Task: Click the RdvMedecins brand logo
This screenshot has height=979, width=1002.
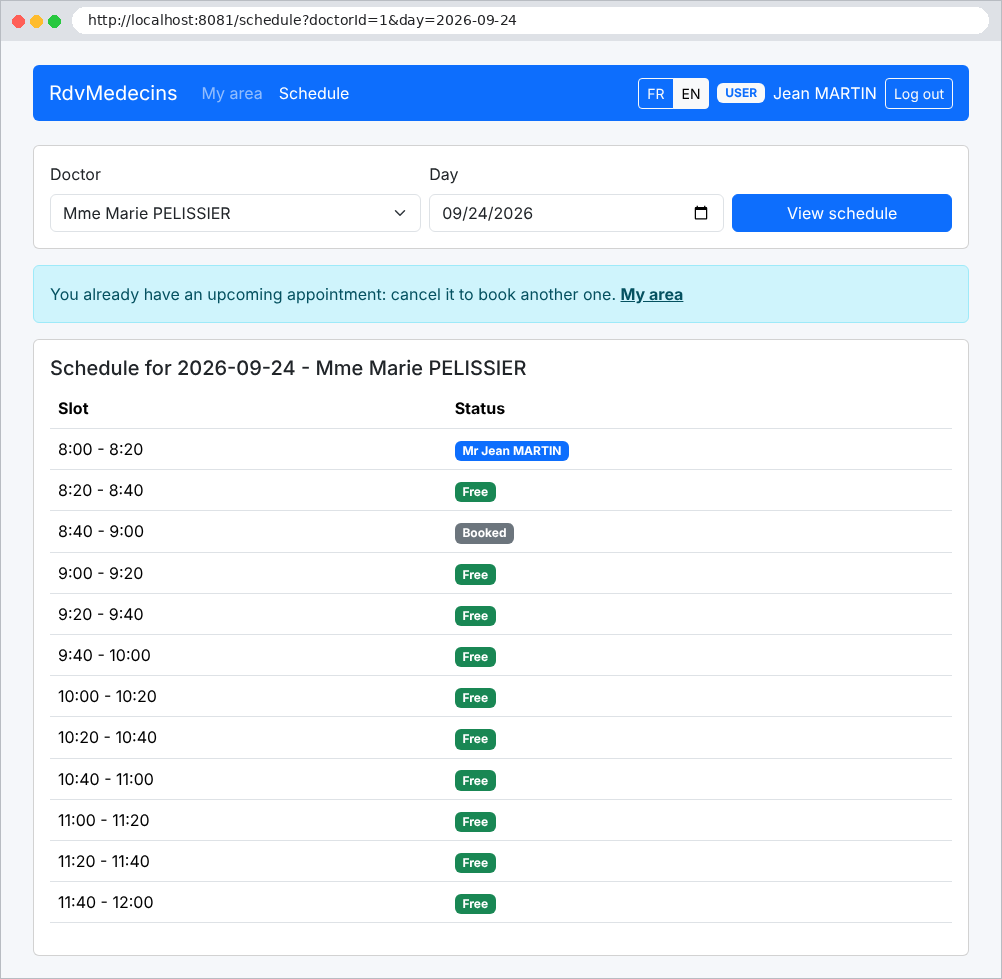Action: pos(113,93)
